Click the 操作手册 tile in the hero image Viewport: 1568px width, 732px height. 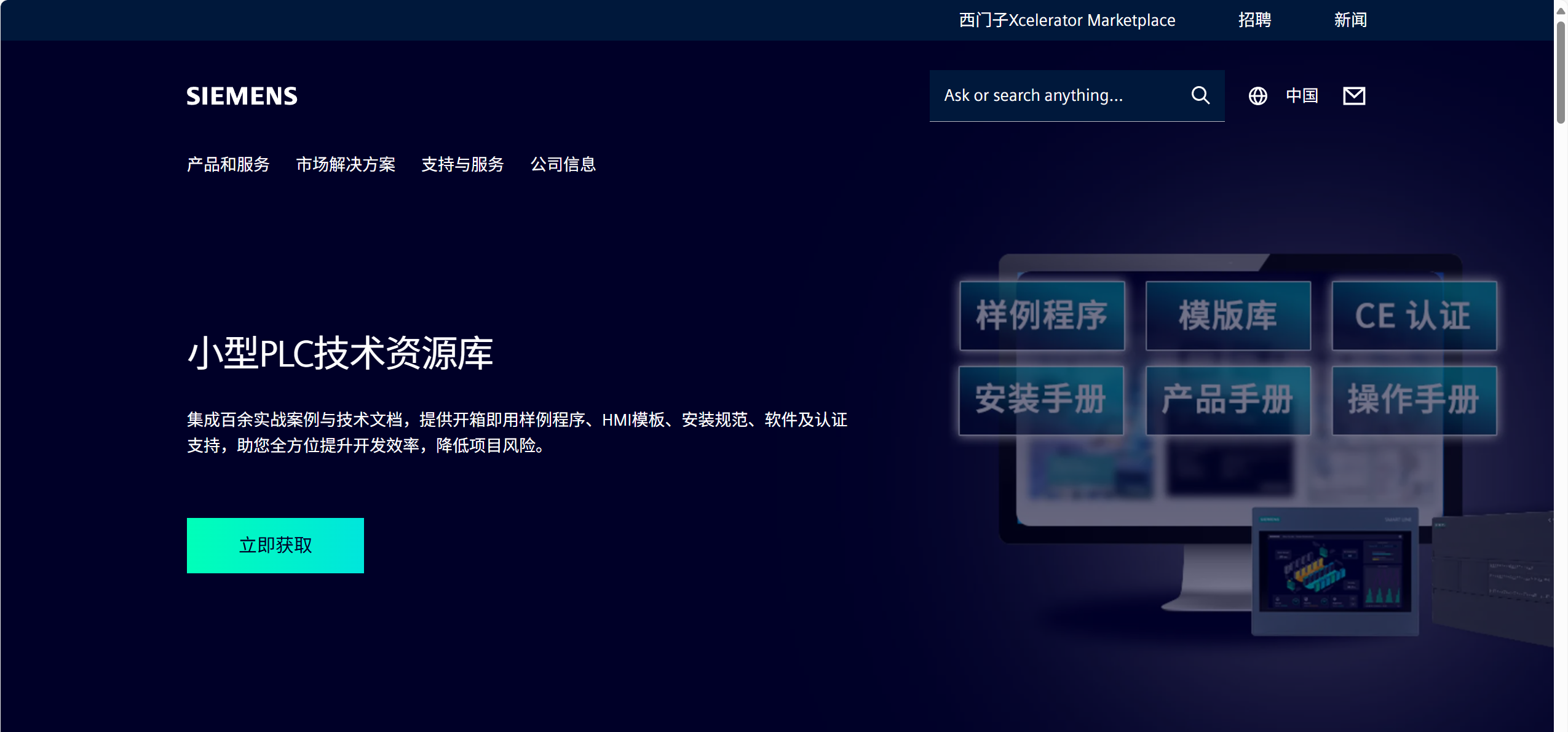coord(1413,400)
